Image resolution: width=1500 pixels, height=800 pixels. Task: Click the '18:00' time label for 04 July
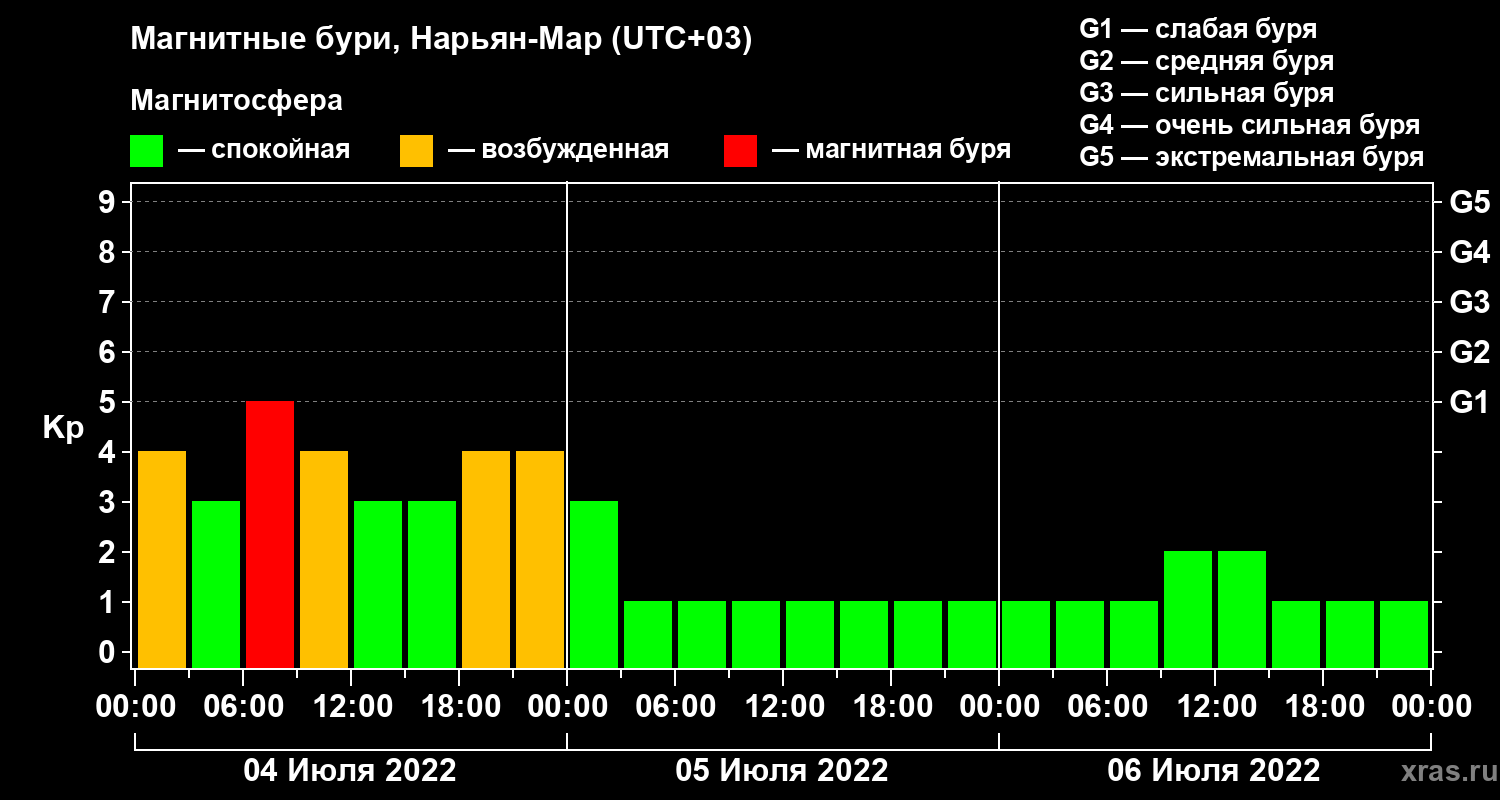(459, 707)
